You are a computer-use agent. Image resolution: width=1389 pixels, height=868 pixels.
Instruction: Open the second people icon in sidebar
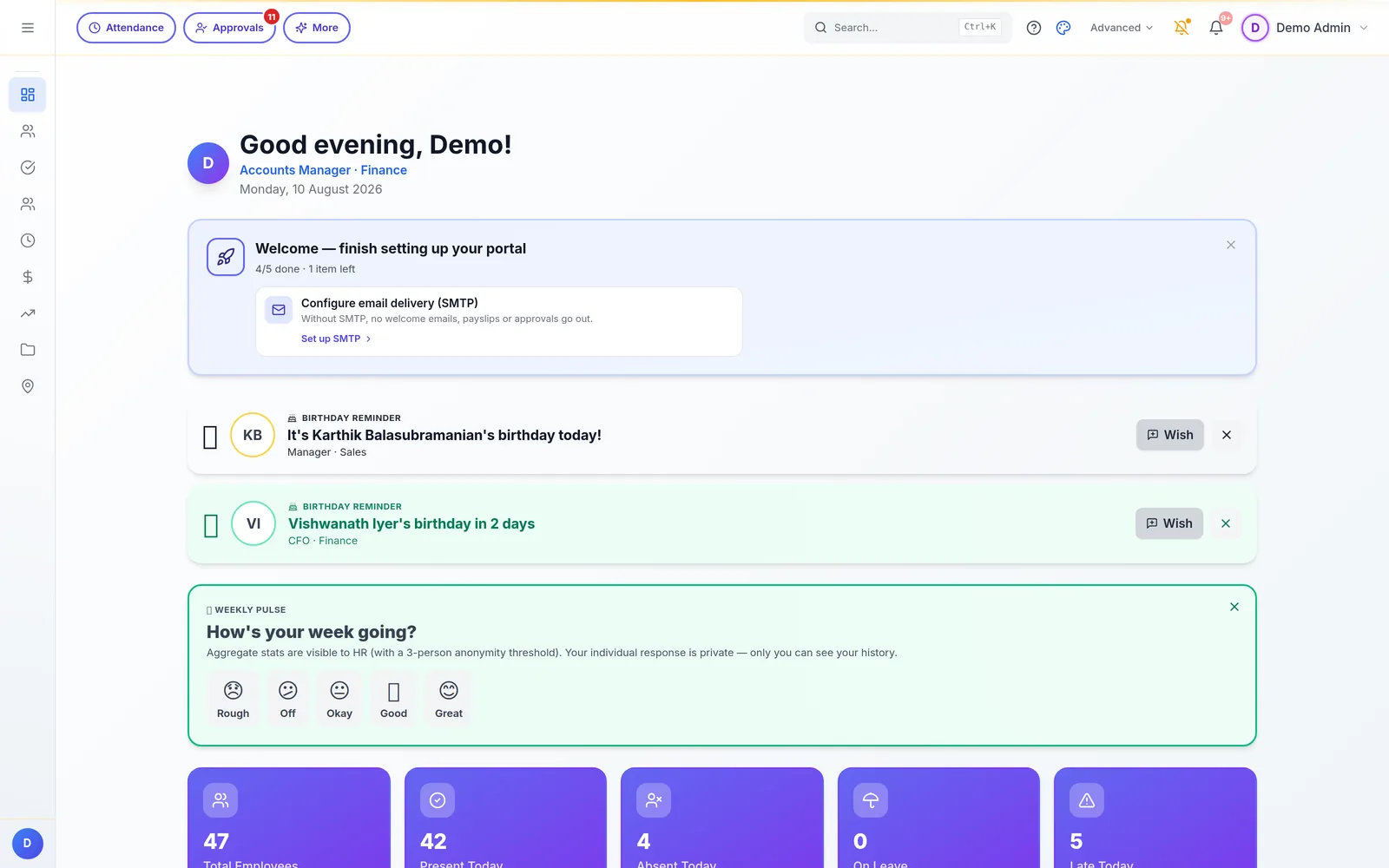[x=28, y=204]
